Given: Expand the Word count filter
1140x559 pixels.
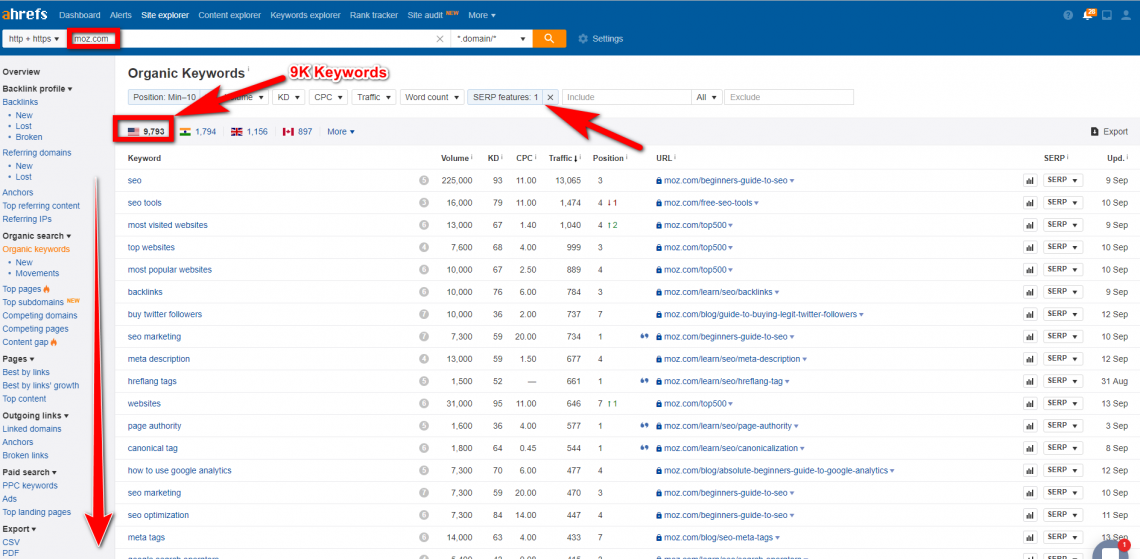Looking at the screenshot, I should [431, 97].
